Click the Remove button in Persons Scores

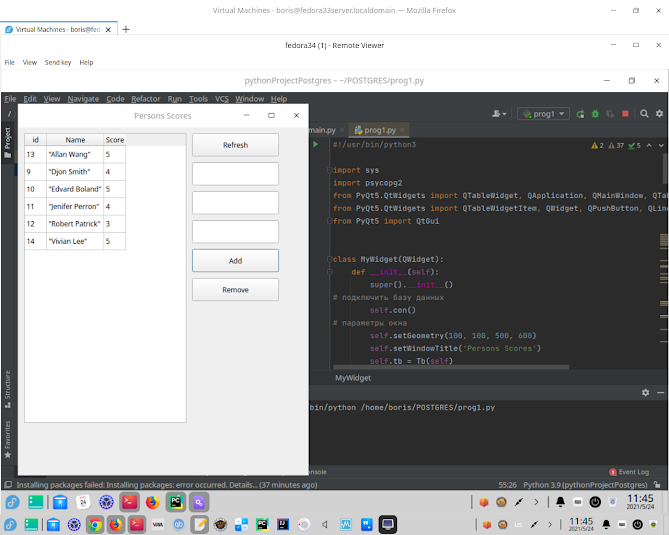pyautogui.click(x=235, y=290)
